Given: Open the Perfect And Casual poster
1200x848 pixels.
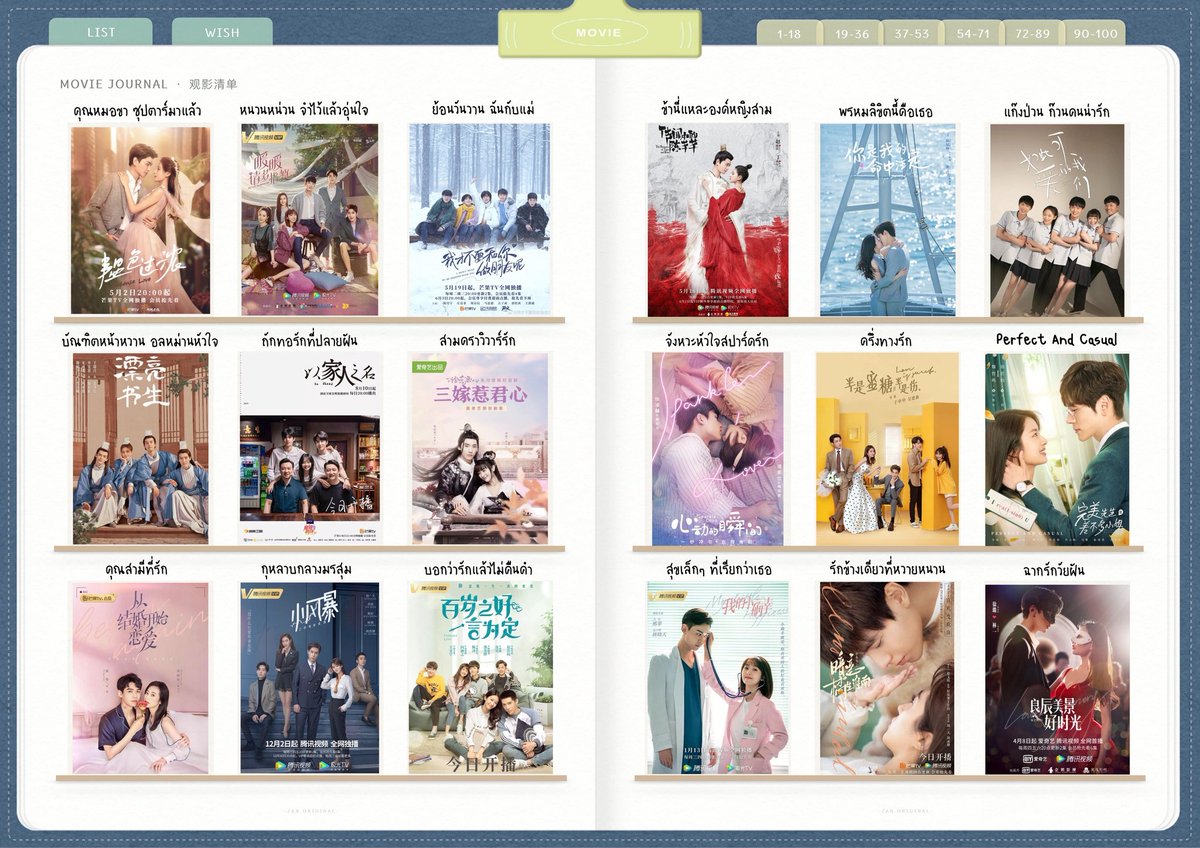Looking at the screenshot, I should pos(1057,449).
